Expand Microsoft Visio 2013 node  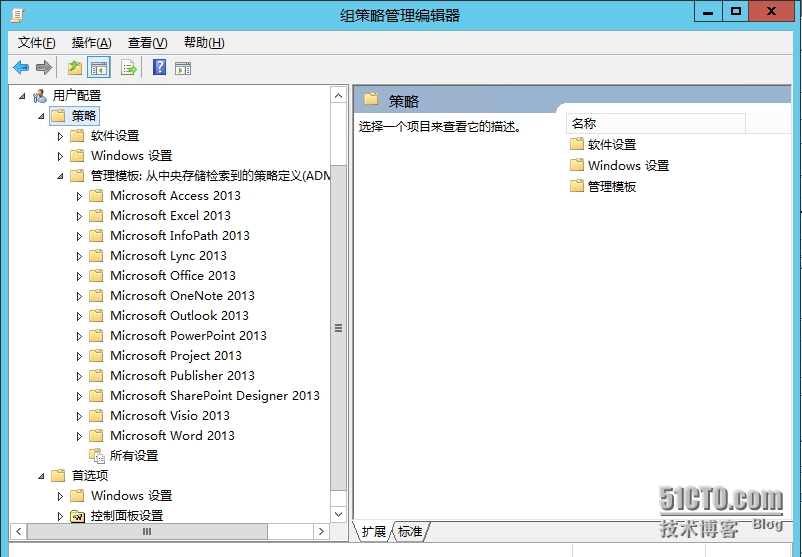[x=79, y=416]
